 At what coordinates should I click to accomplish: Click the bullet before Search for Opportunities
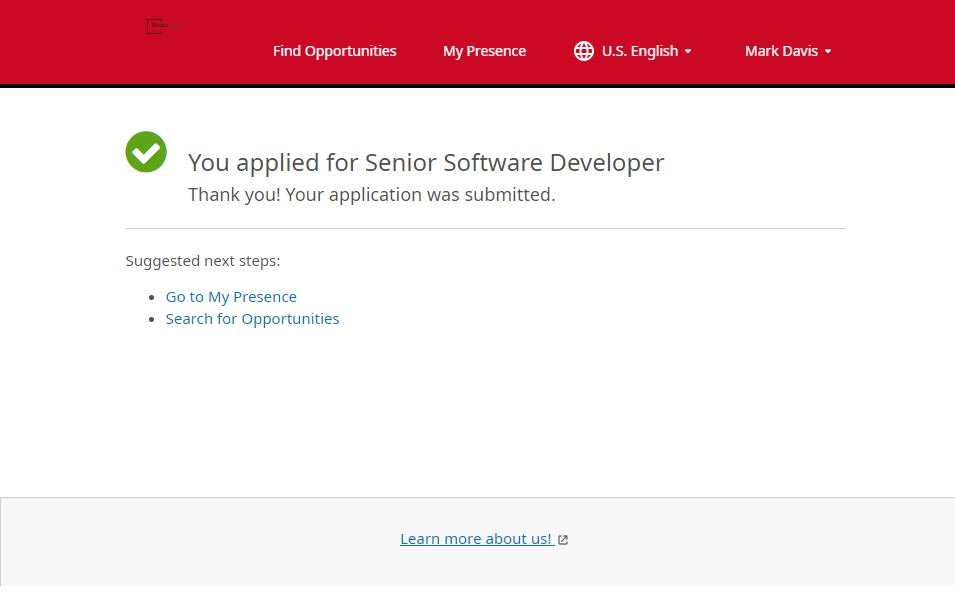(153, 320)
